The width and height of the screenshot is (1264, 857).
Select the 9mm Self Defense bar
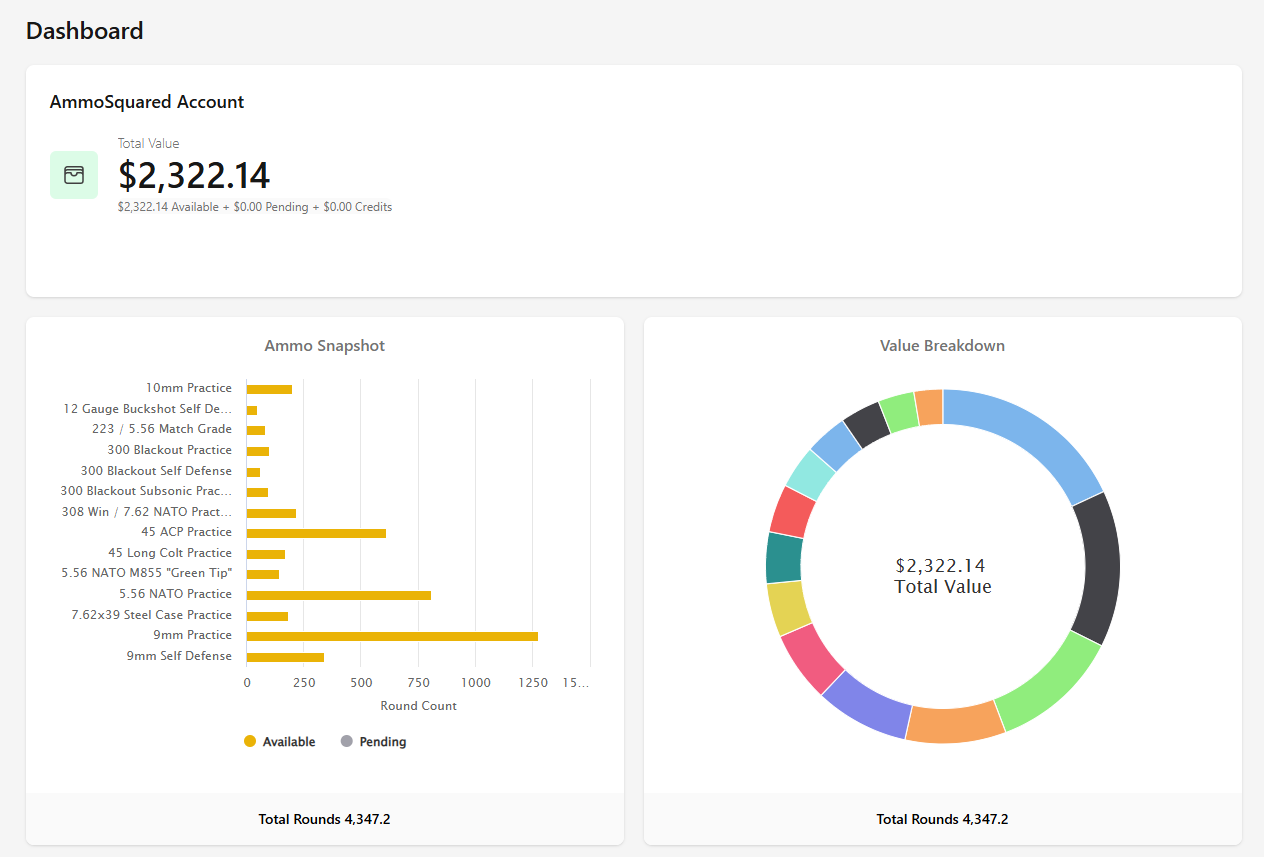click(x=285, y=657)
